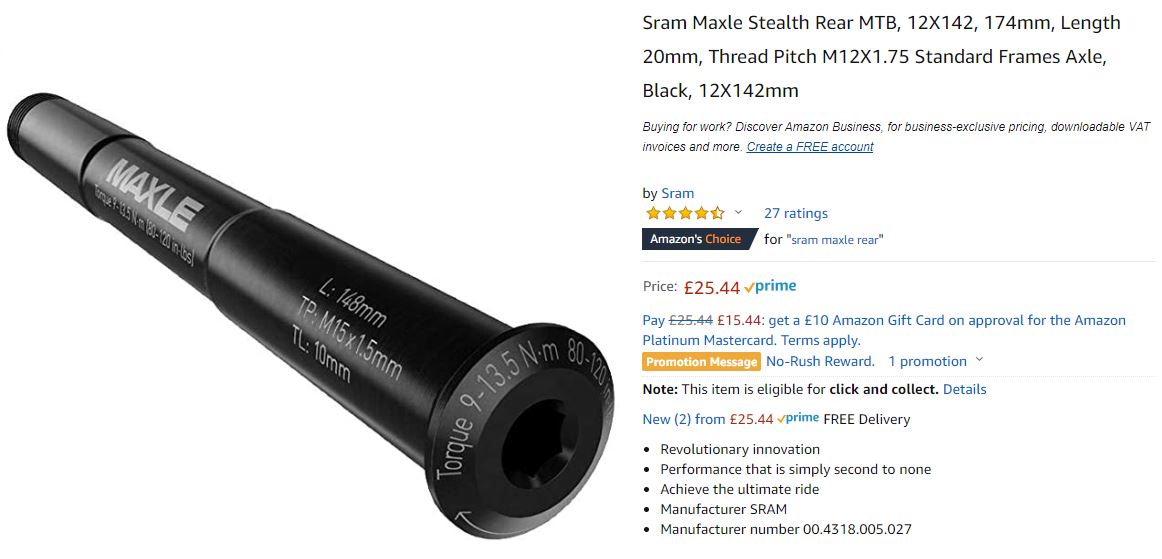The width and height of the screenshot is (1162, 559).
Task: Open the 27 ratings link
Action: tap(795, 214)
